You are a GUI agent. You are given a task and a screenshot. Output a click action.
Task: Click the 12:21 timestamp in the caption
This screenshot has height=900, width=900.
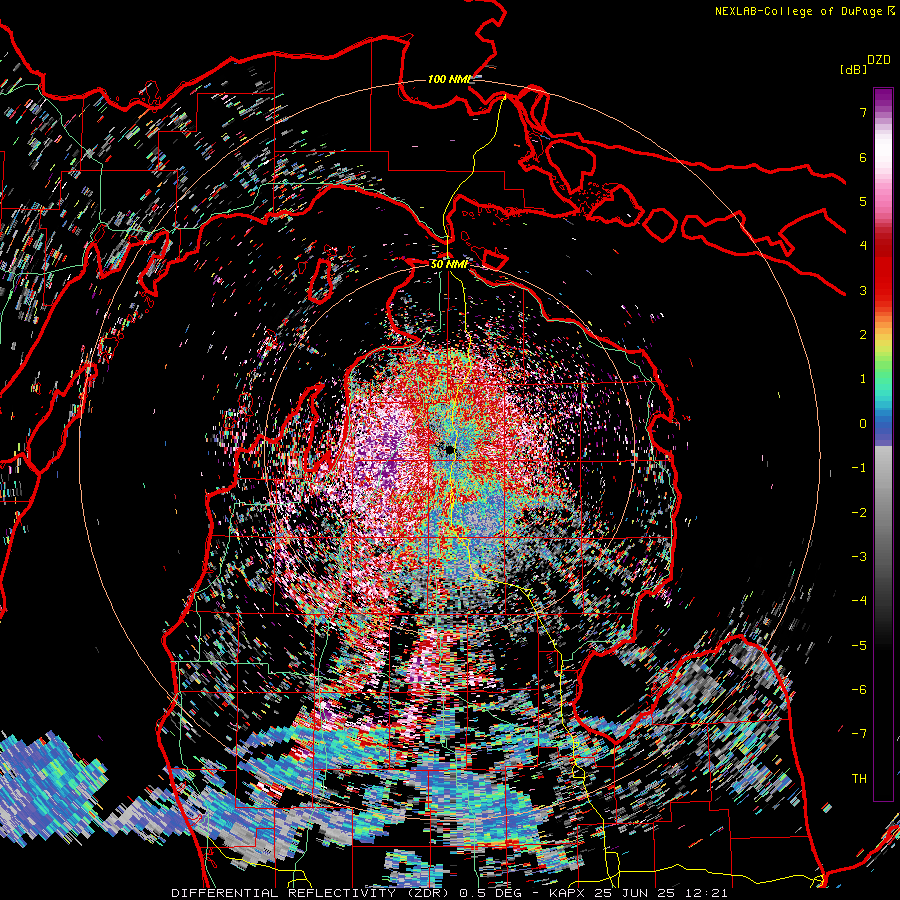tap(709, 893)
